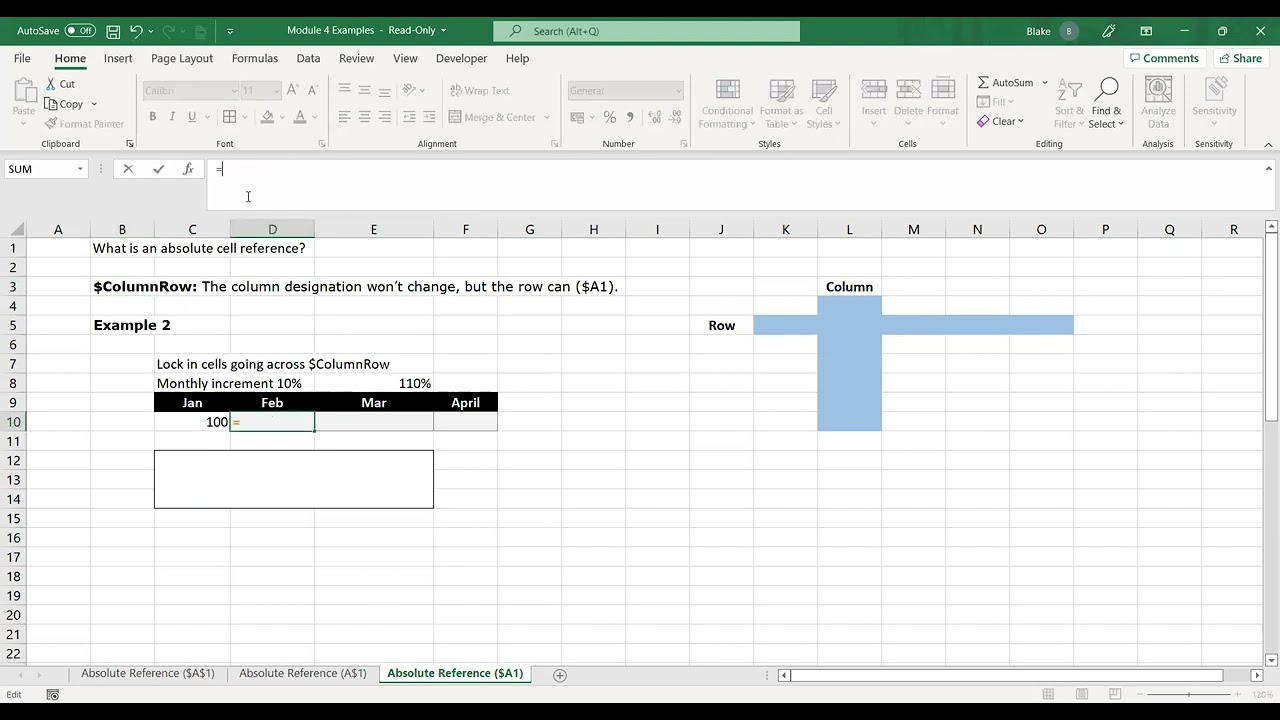Viewport: 1280px width, 720px height.
Task: Open Format as Table gallery
Action: [x=781, y=103]
